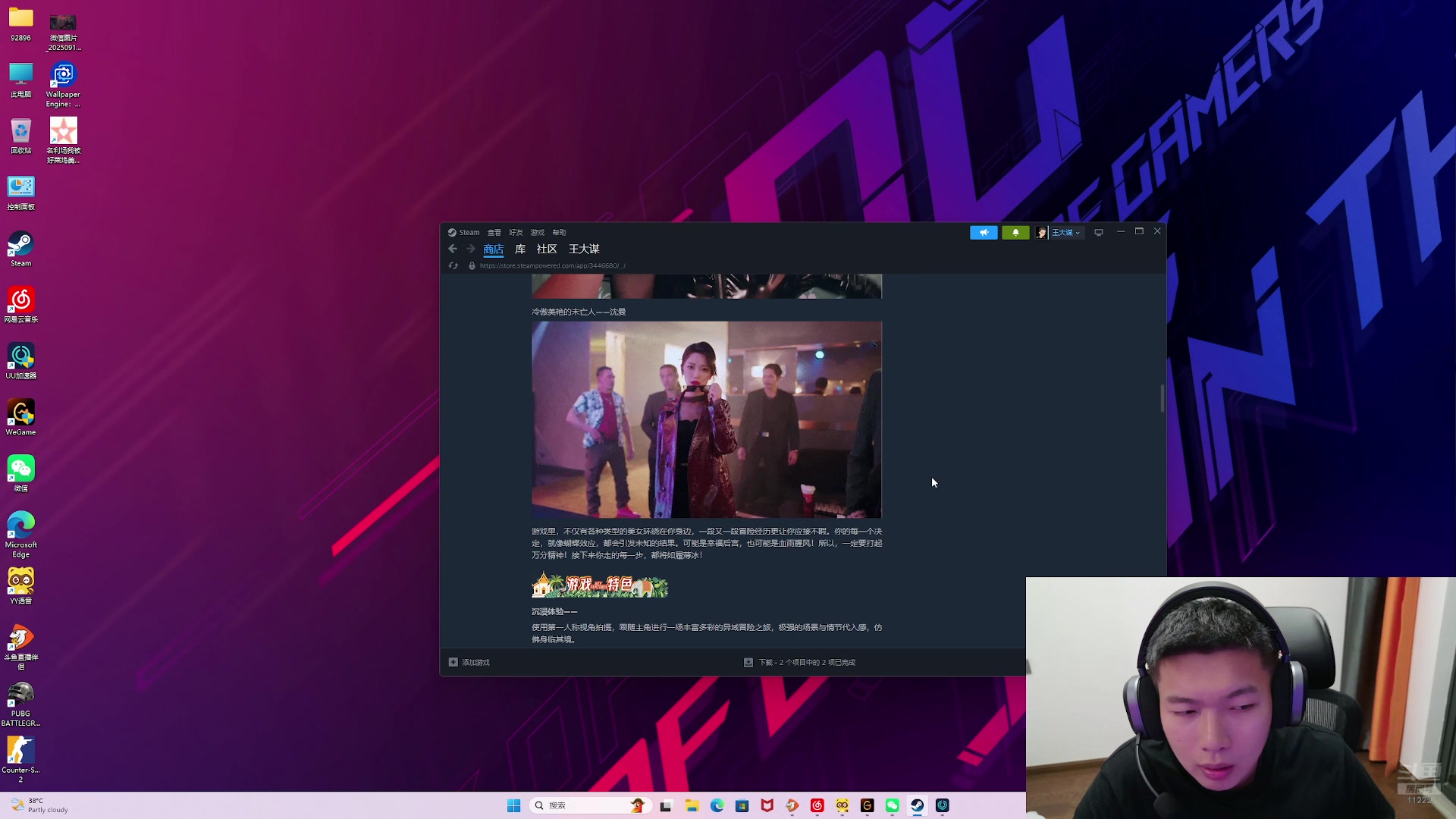Launch 微信 desktop shortcut
This screenshot has width=1456, height=819.
(20, 474)
